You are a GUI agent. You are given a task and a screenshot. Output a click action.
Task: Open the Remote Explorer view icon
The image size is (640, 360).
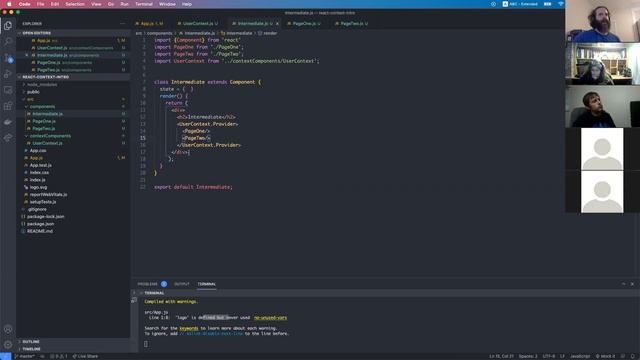click(8, 90)
